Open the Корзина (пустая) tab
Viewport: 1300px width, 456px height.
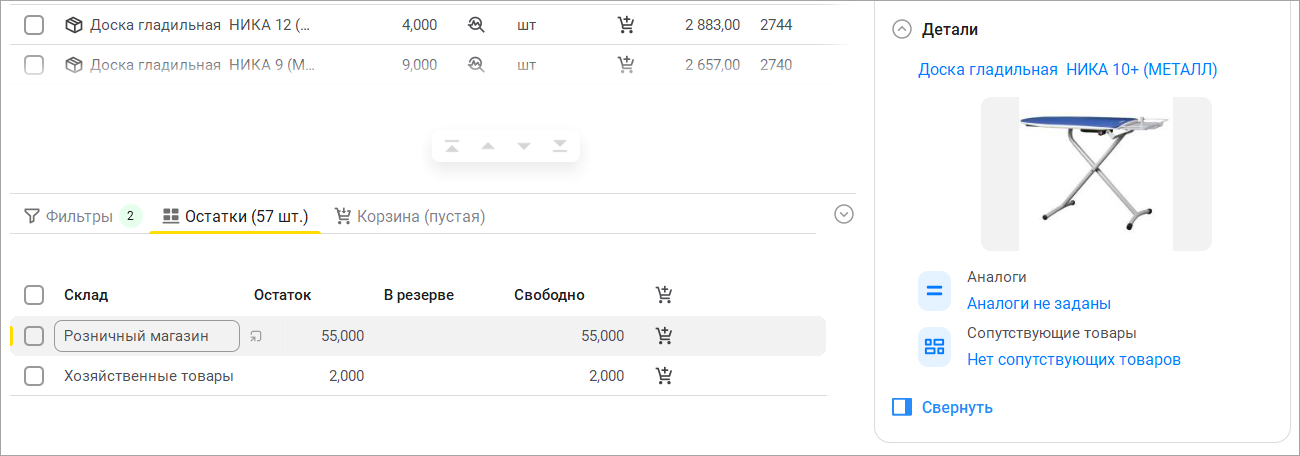tap(410, 216)
